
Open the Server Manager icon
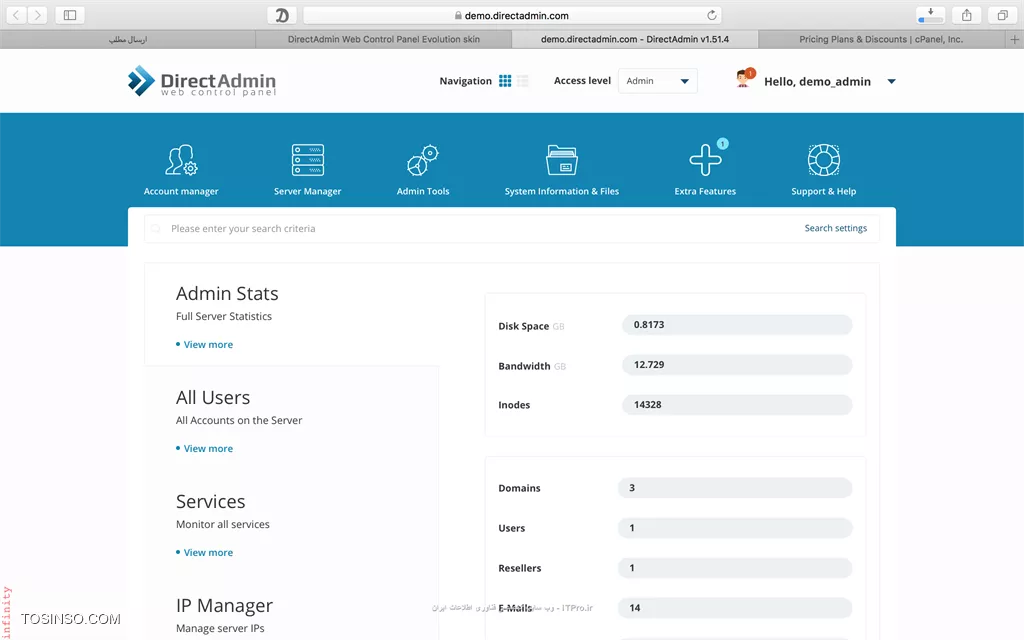point(308,160)
